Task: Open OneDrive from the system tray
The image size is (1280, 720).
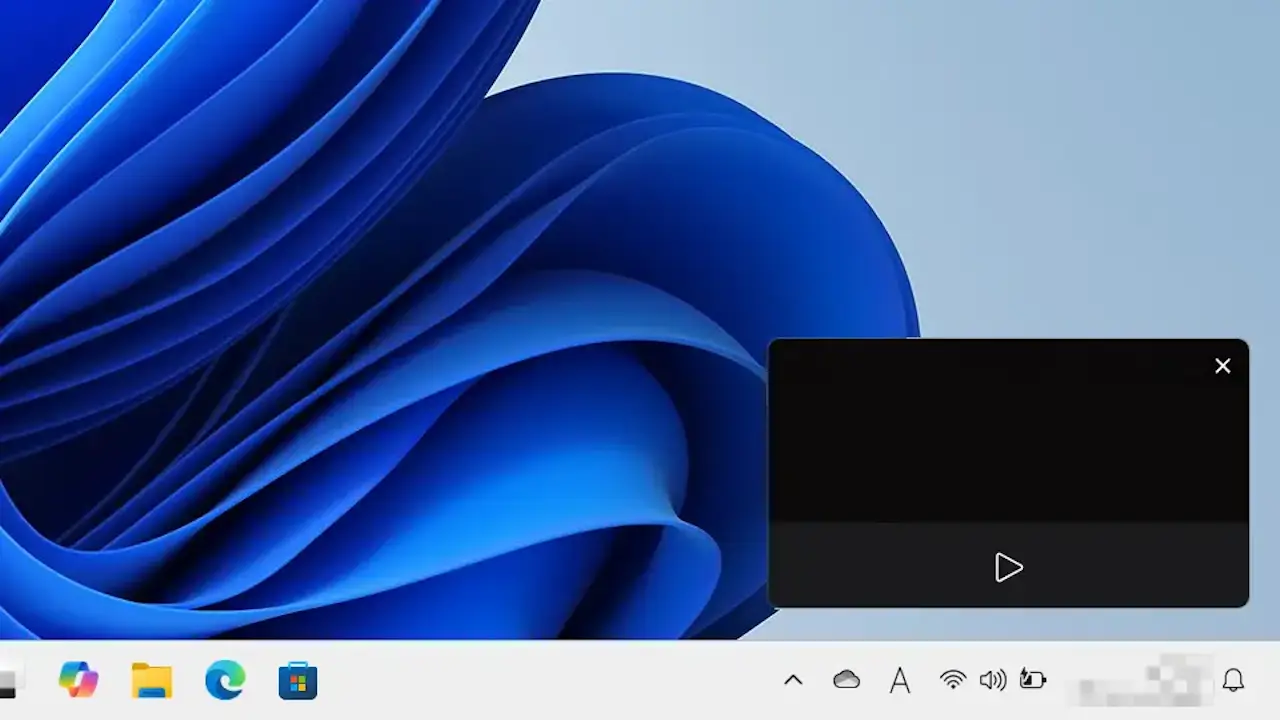Action: (848, 681)
